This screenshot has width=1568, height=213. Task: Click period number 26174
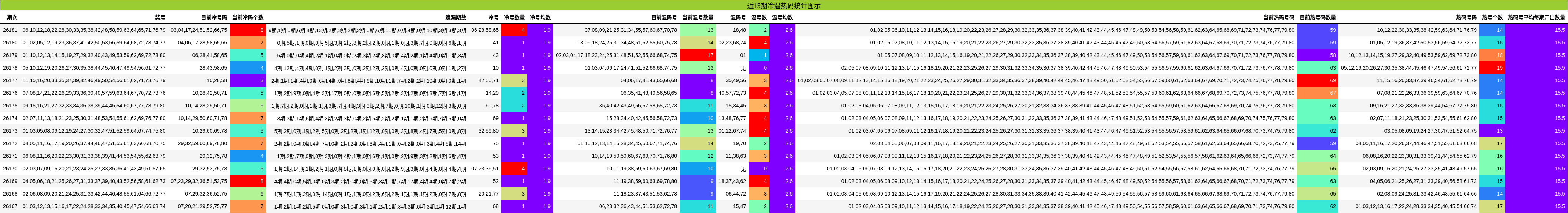click(10, 119)
